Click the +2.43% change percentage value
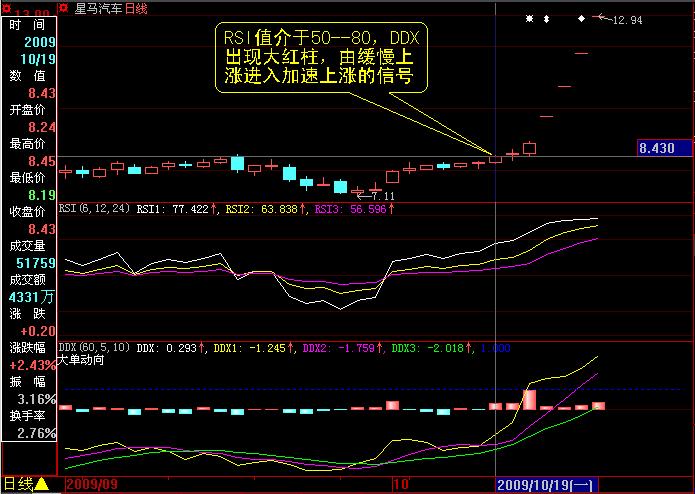 34,365
